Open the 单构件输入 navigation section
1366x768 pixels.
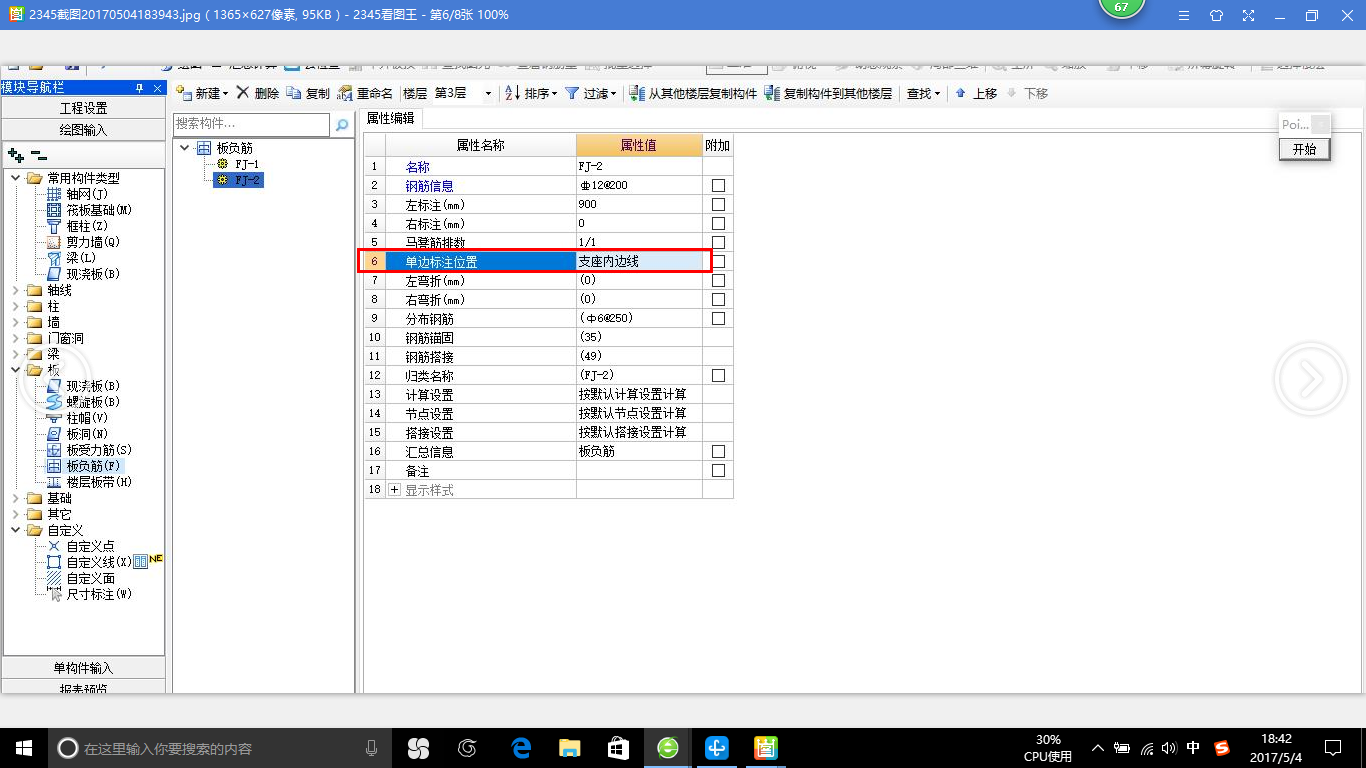pyautogui.click(x=84, y=668)
